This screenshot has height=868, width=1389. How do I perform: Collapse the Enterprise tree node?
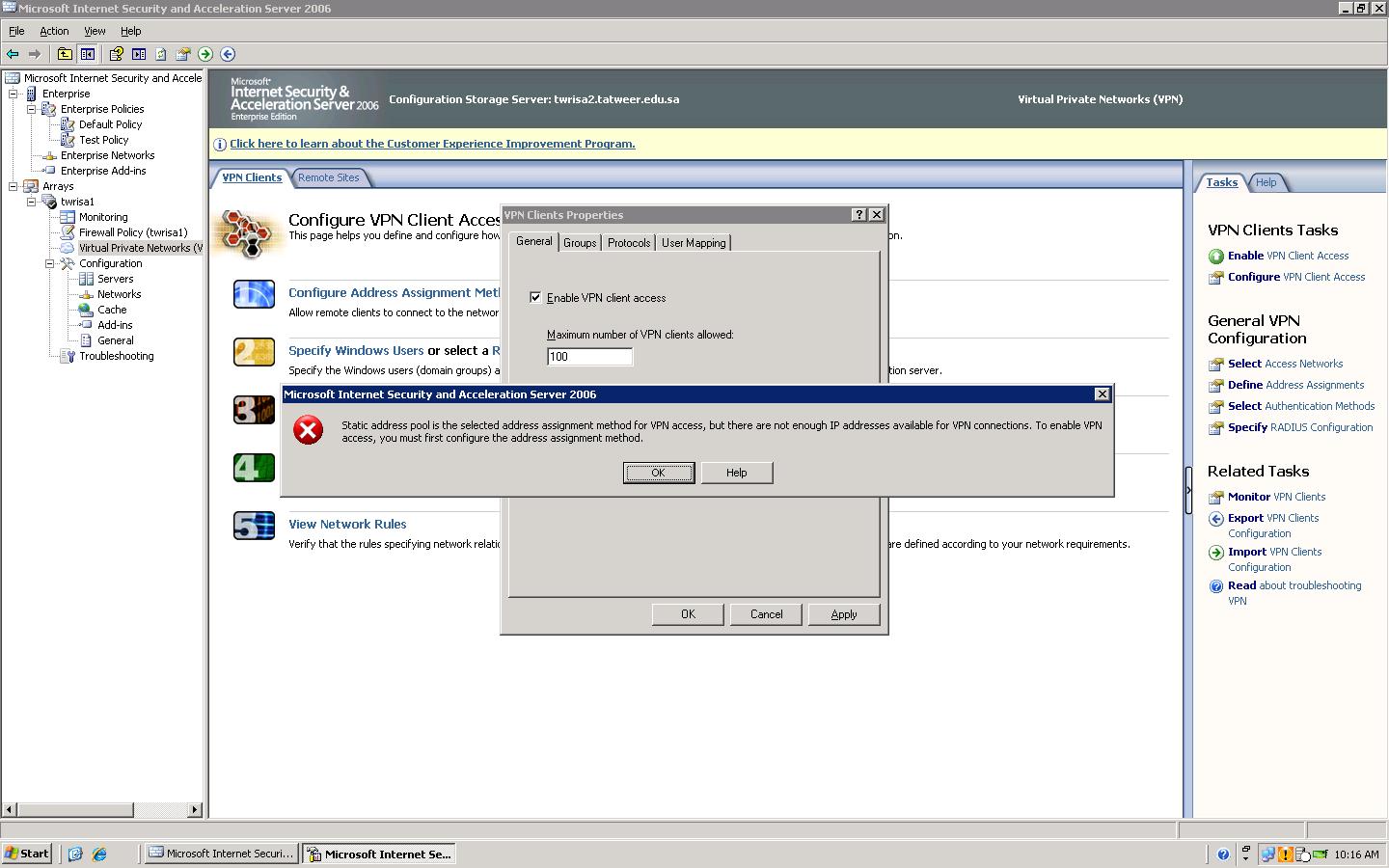point(14,94)
